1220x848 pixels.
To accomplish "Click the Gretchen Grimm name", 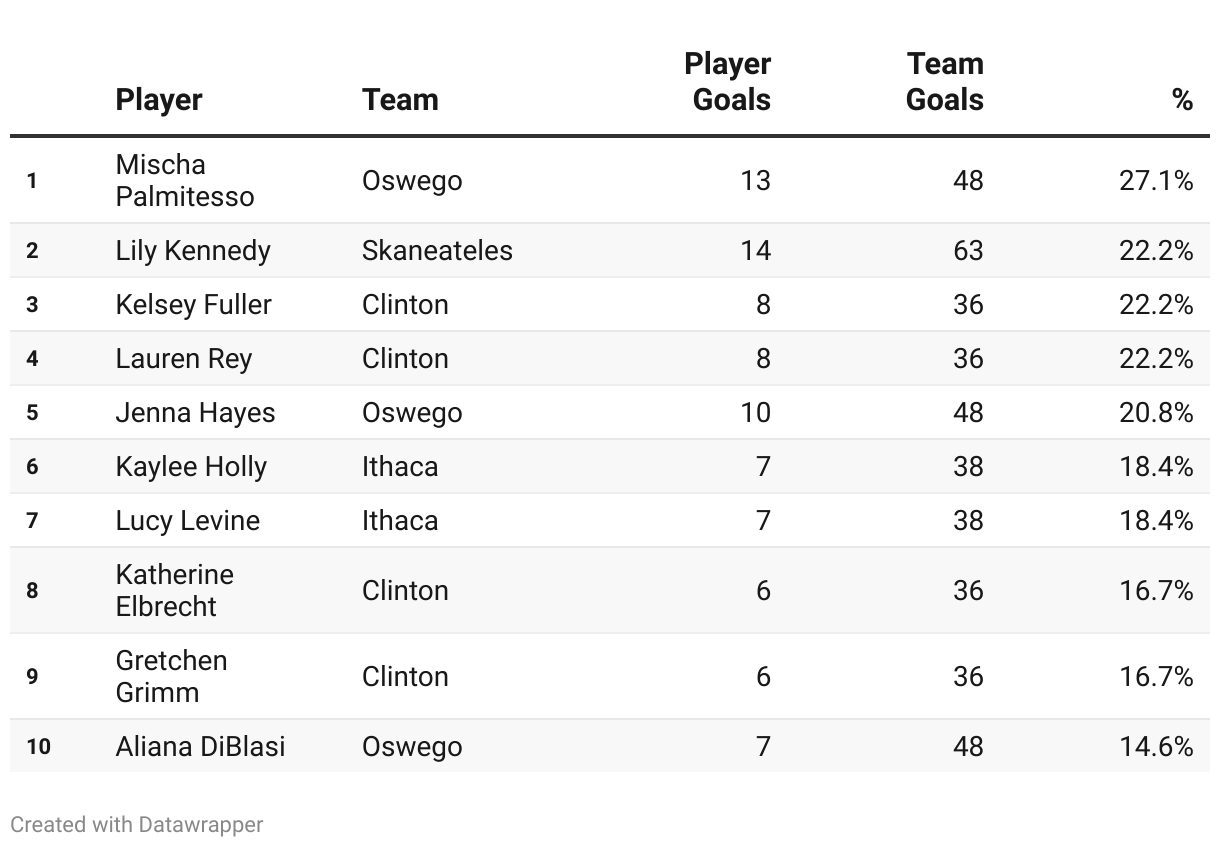I will click(172, 676).
